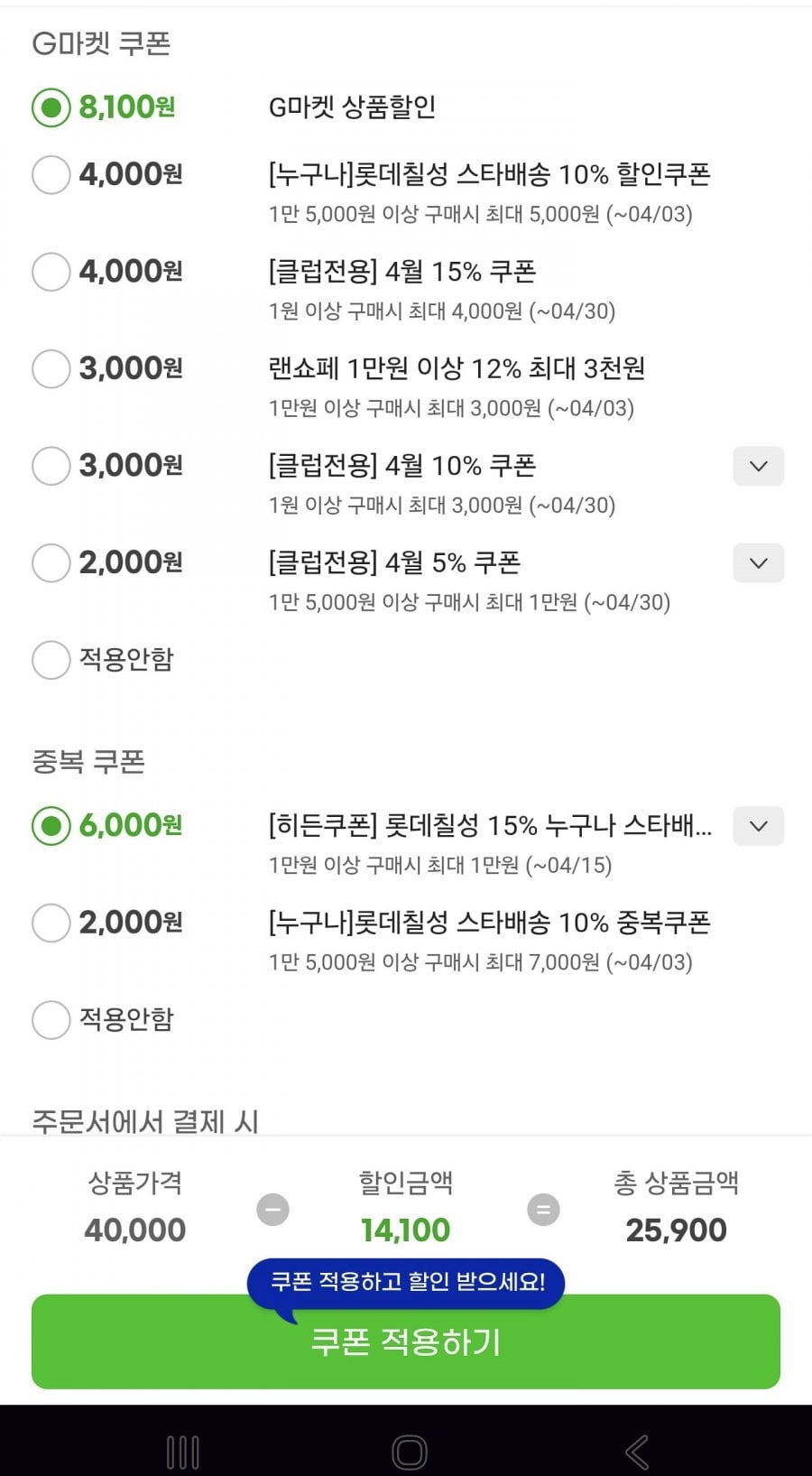Tap the 총 상품금액 25,900 total
812x1476 pixels.
pyautogui.click(x=676, y=1230)
